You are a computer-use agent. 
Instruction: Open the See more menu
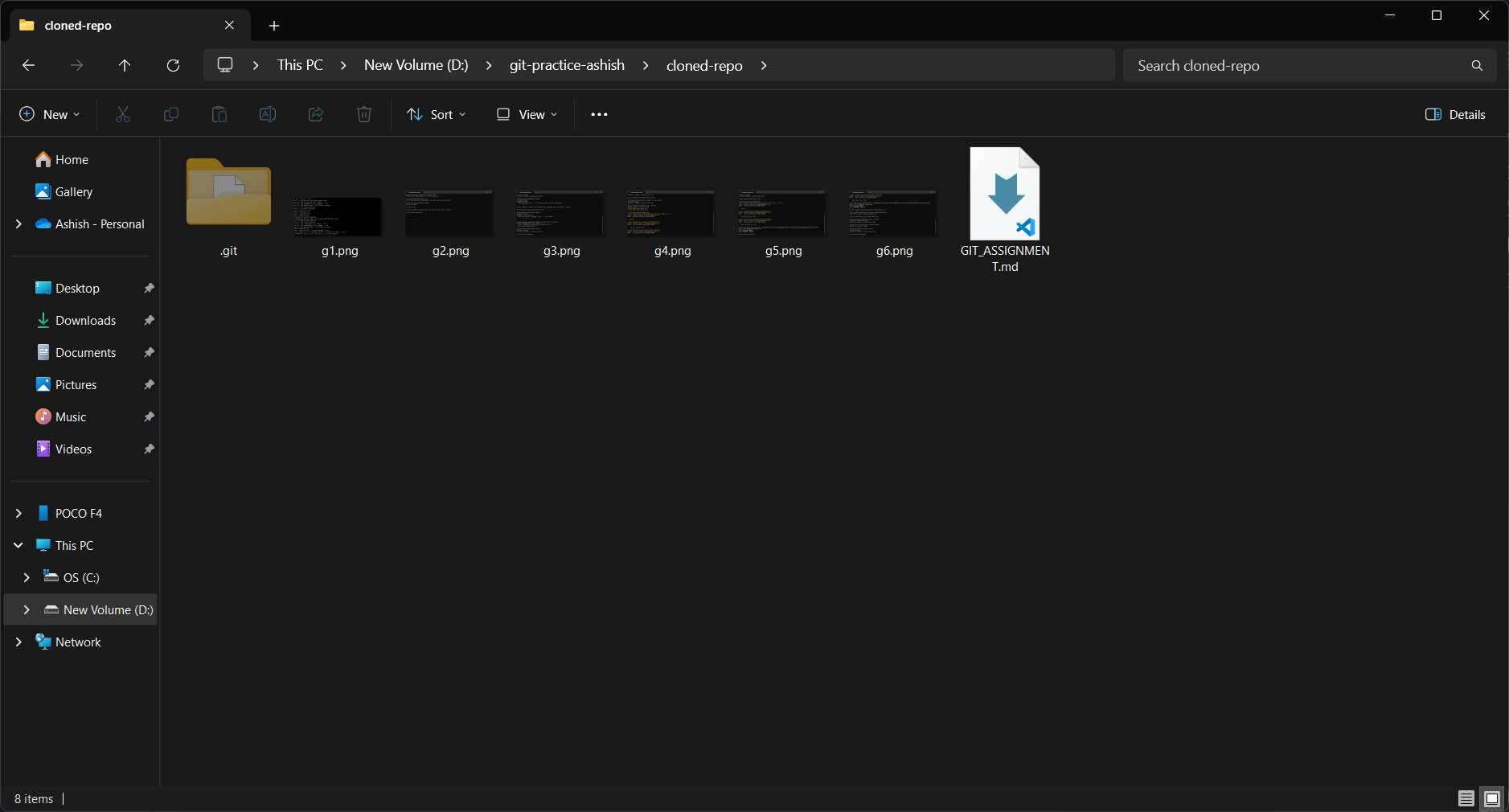click(598, 114)
